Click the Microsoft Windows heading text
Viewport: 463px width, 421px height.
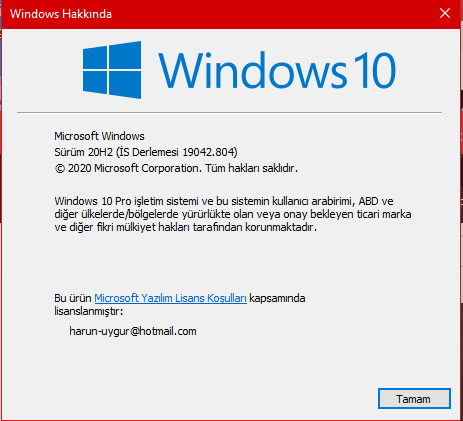pos(99,136)
